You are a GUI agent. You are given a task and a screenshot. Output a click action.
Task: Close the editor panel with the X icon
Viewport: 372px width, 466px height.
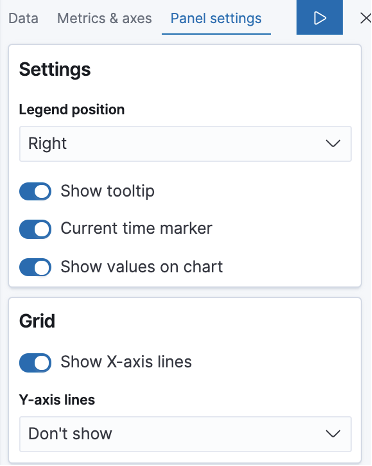366,18
